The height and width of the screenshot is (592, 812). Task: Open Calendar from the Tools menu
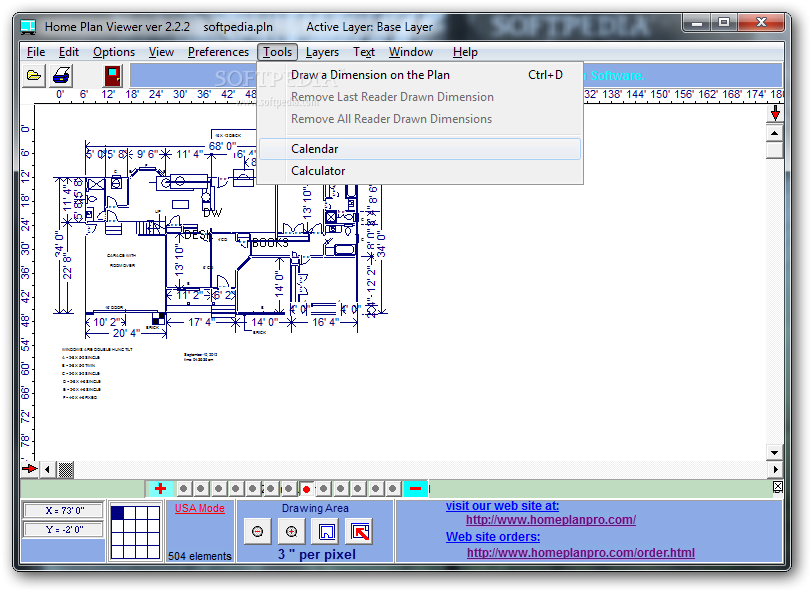(420, 149)
